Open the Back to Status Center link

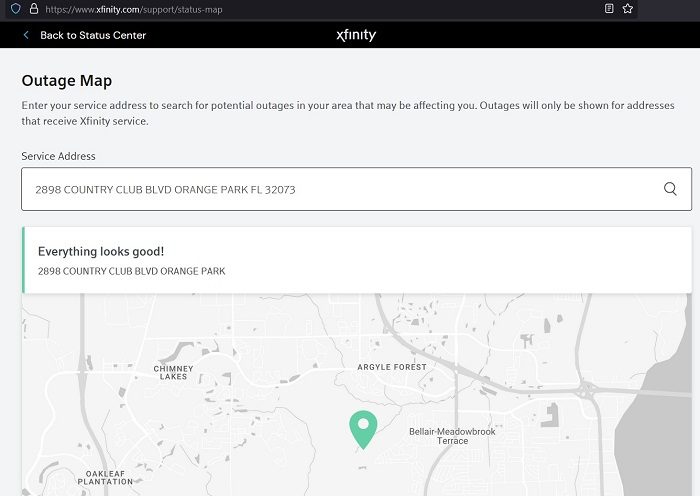coord(93,35)
